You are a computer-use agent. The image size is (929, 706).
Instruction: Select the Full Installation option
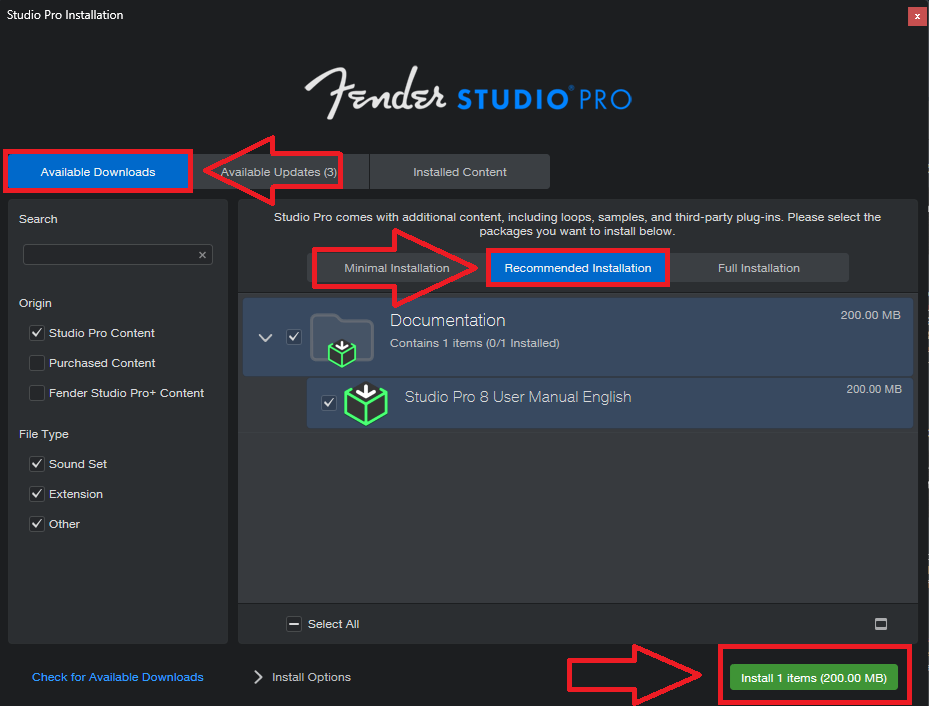click(x=758, y=268)
